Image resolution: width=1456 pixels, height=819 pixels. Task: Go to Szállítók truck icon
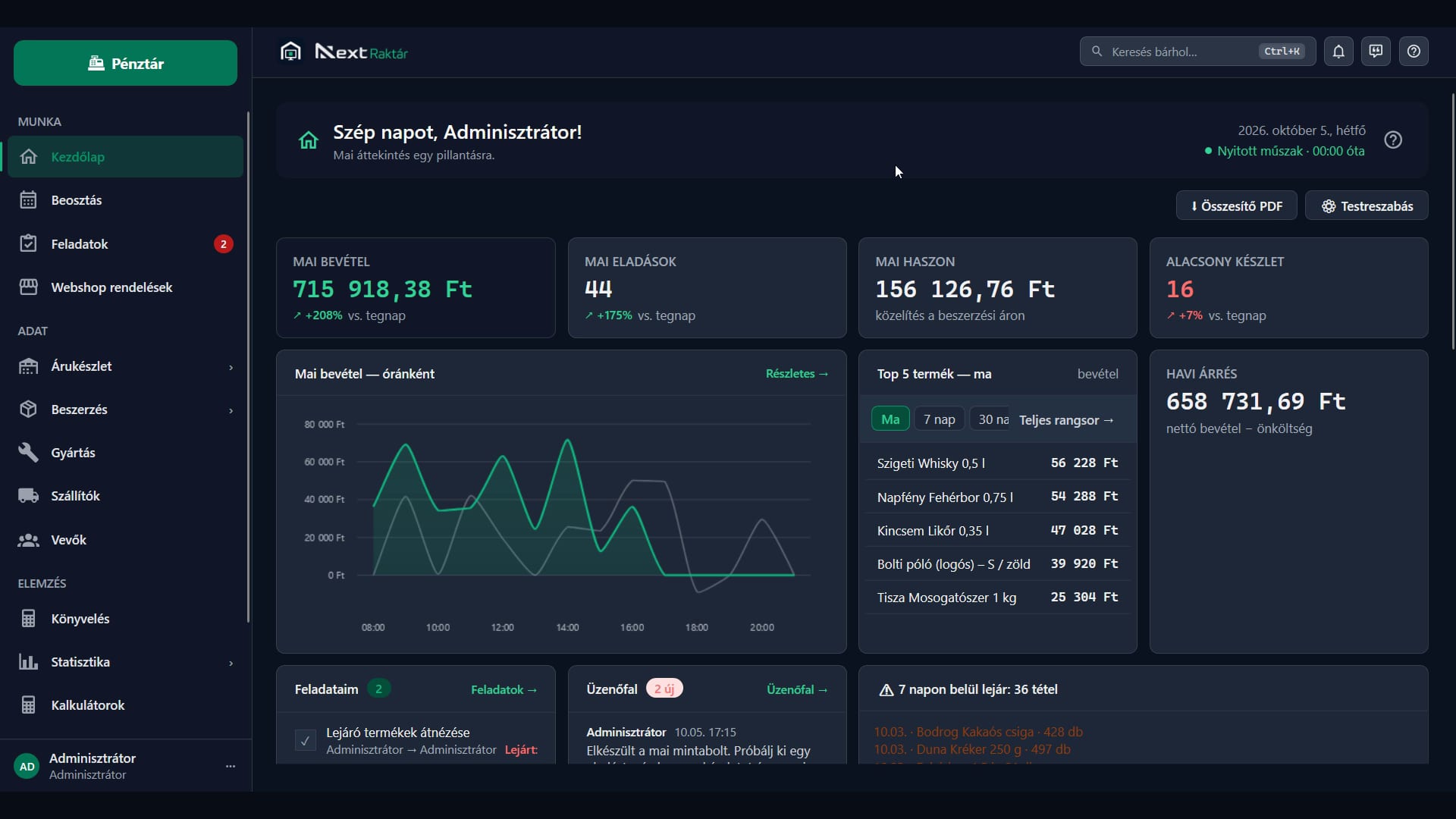[x=28, y=496]
